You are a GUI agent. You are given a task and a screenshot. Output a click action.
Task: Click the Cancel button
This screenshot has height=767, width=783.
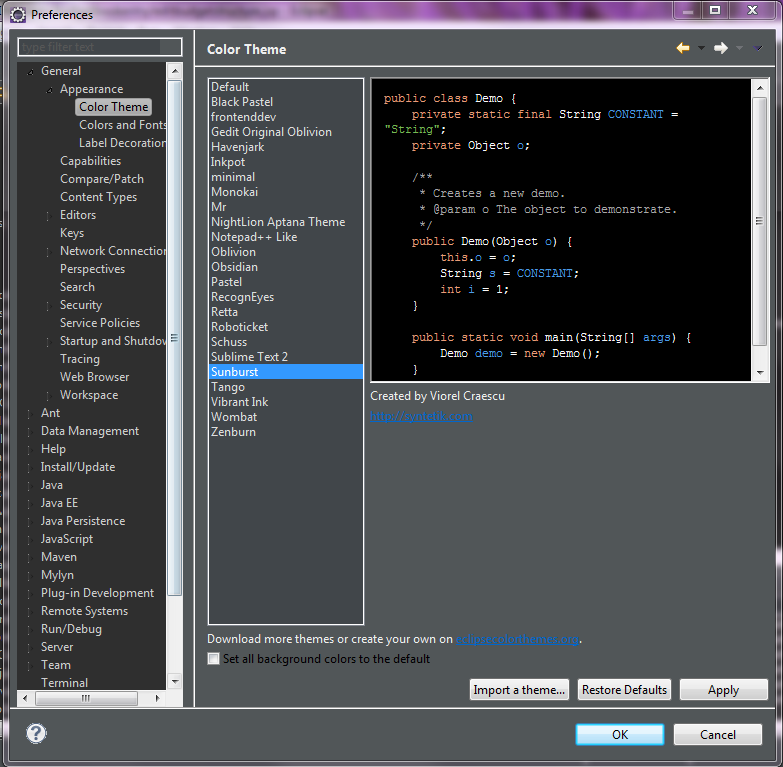(x=718, y=734)
